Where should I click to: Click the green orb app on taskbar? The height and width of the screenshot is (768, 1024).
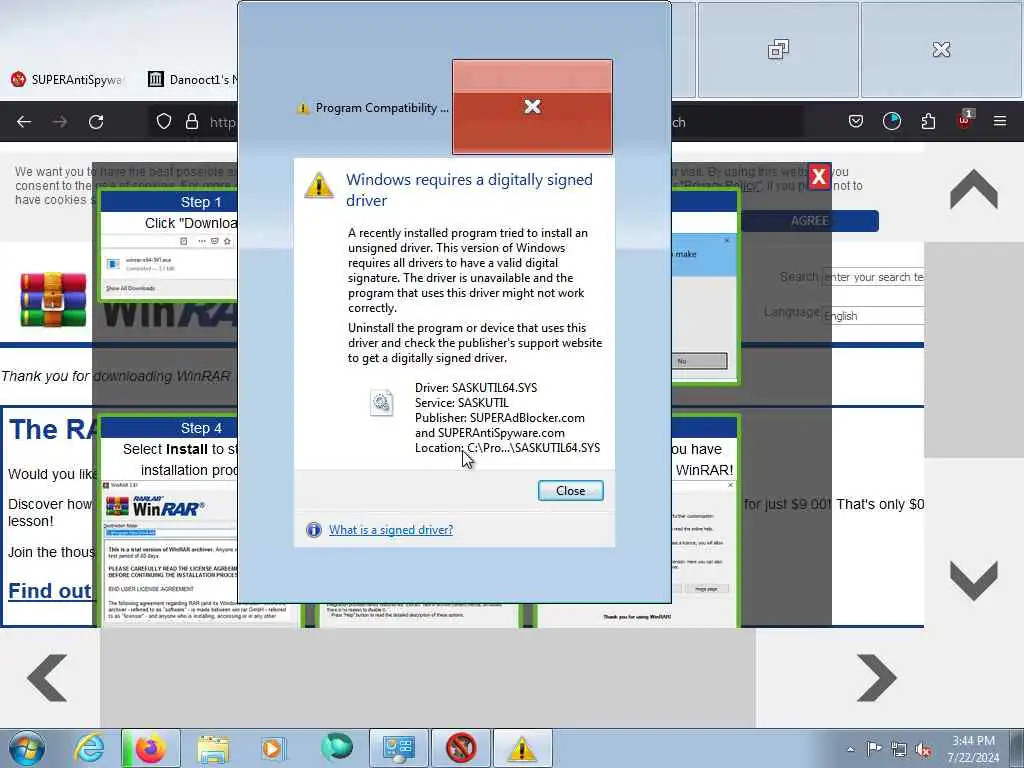(x=336, y=747)
